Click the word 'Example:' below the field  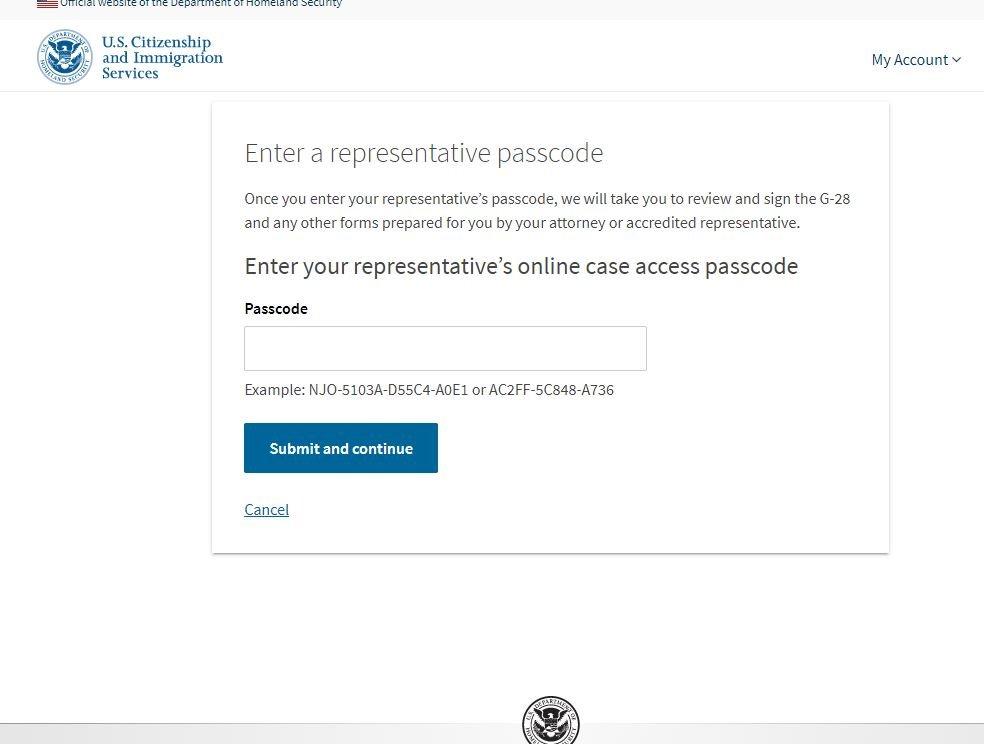click(275, 390)
